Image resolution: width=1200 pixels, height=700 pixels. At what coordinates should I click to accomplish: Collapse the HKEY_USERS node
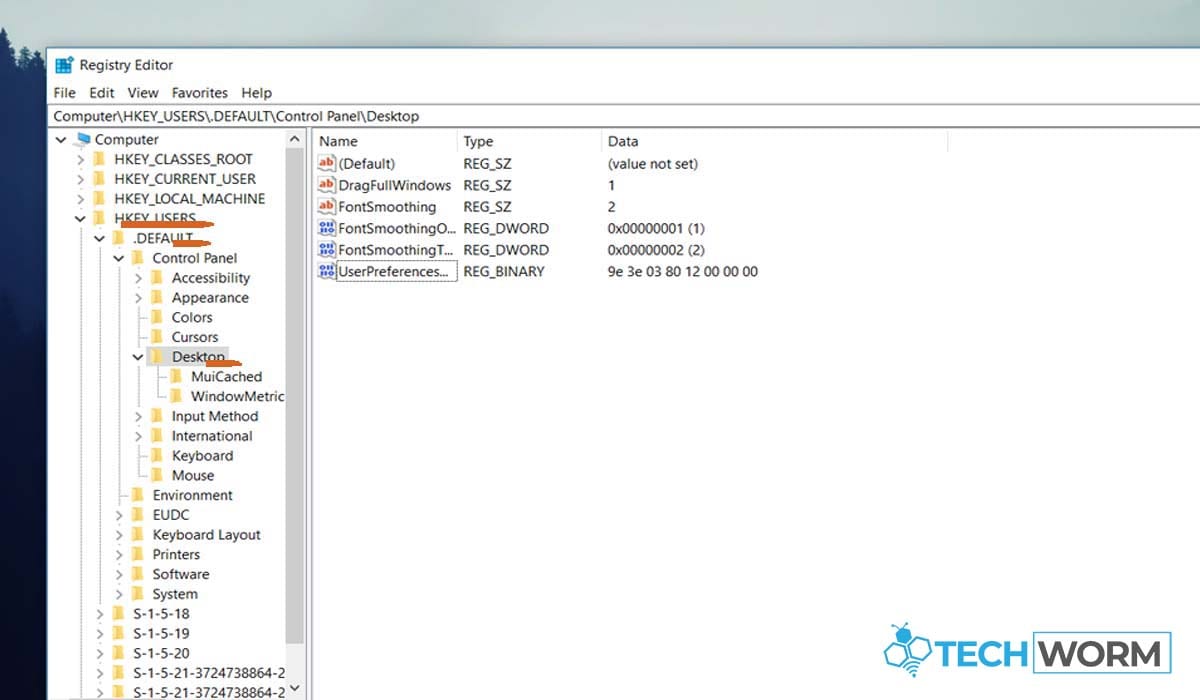point(81,219)
